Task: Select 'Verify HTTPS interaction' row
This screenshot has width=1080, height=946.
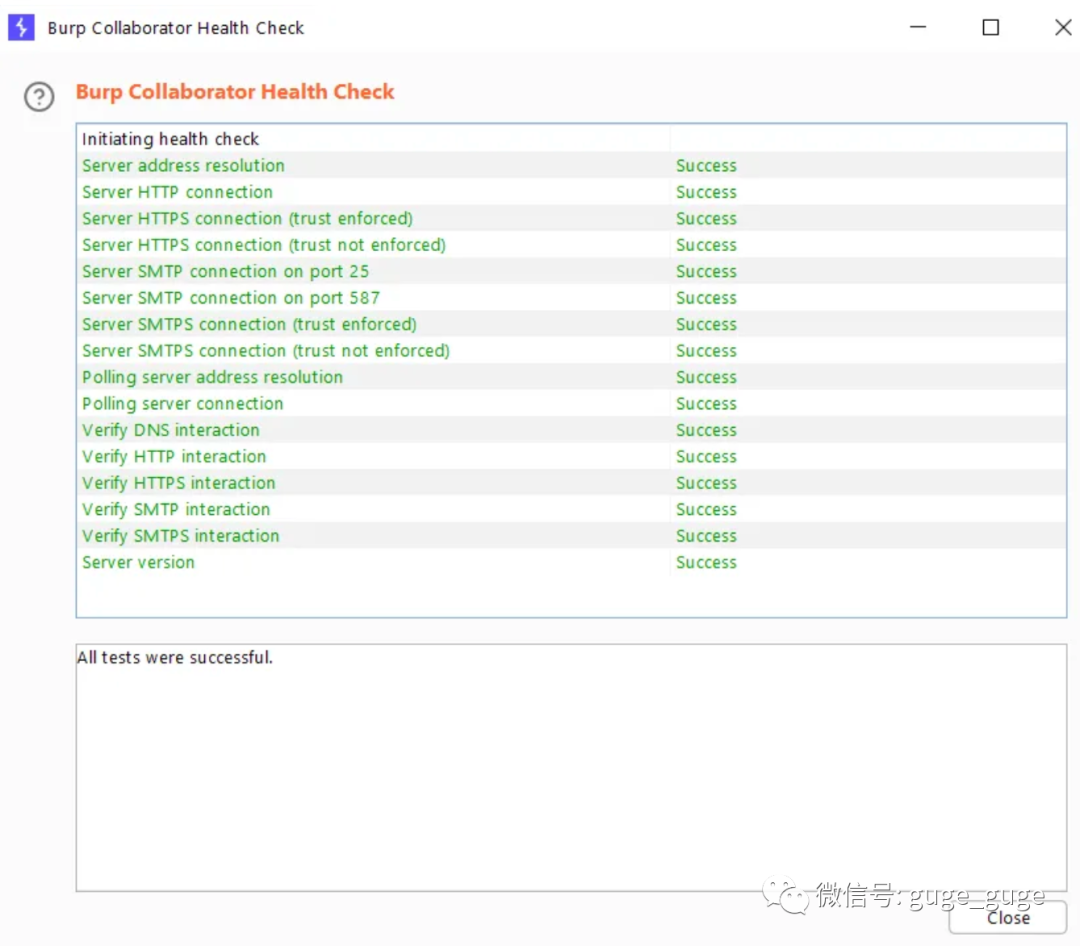Action: click(571, 482)
